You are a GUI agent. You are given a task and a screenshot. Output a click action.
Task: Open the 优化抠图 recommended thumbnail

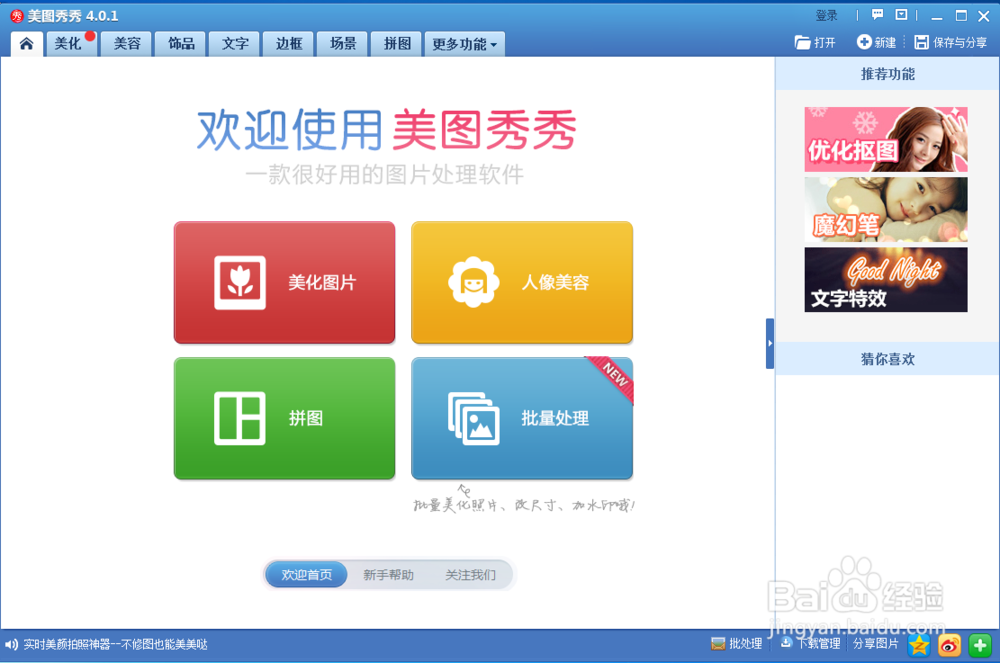point(886,139)
